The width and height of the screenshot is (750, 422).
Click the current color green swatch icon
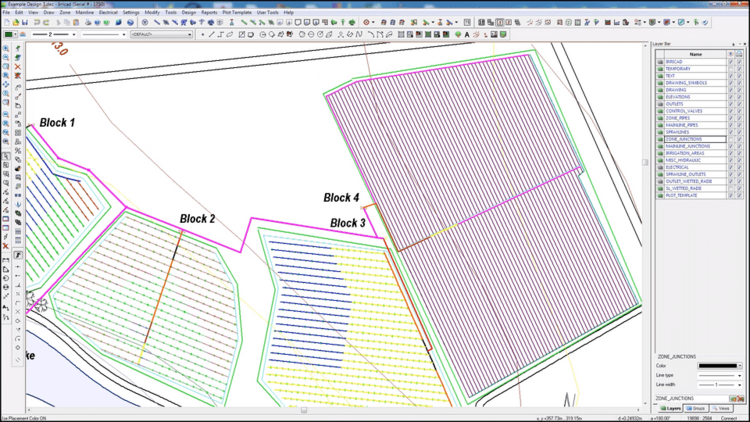pyautogui.click(x=7, y=34)
